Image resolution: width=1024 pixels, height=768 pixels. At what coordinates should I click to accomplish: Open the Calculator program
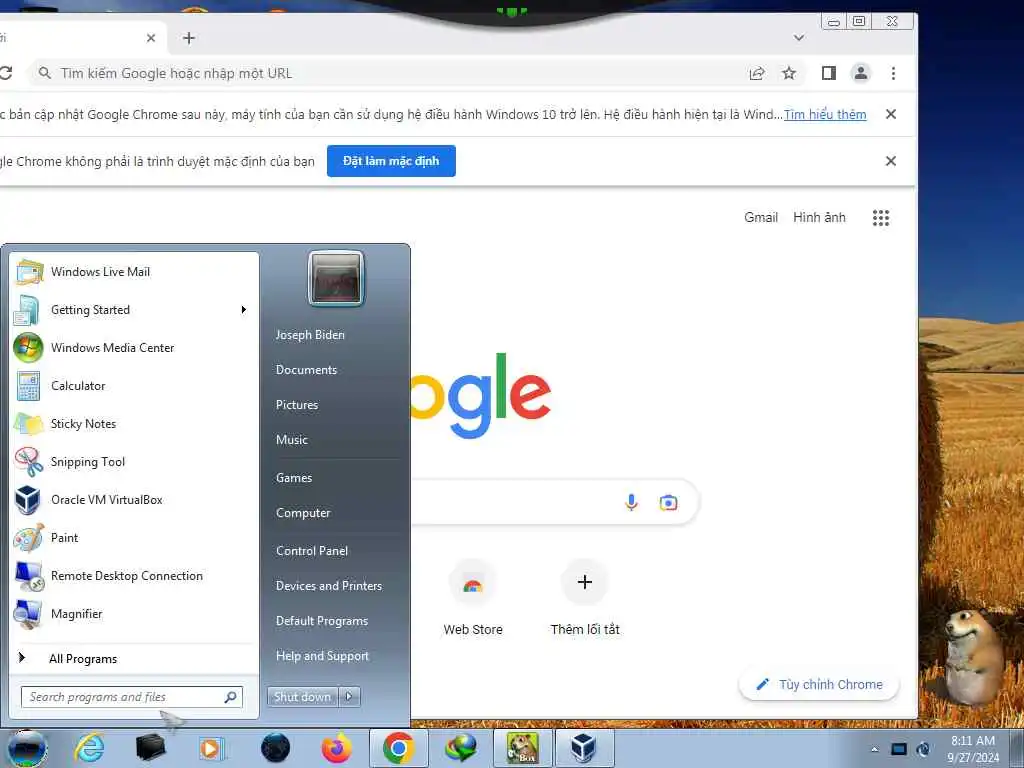[x=134, y=385]
